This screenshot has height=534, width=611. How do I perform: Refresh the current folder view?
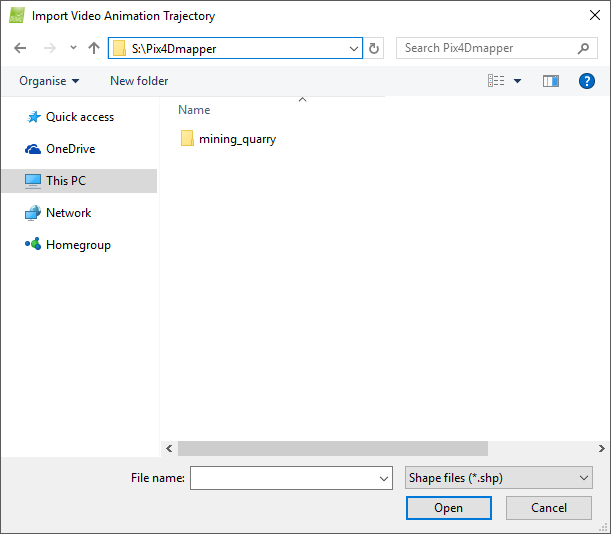pyautogui.click(x=375, y=48)
